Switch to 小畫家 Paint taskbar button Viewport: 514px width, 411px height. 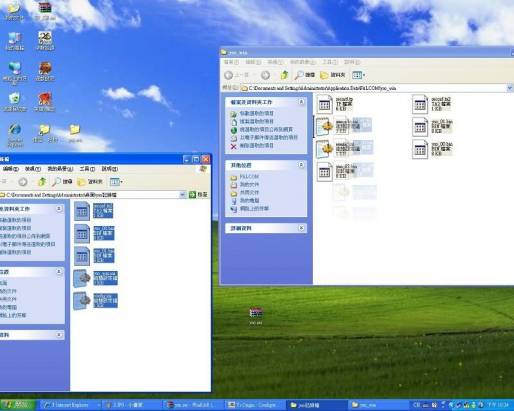(x=132, y=405)
